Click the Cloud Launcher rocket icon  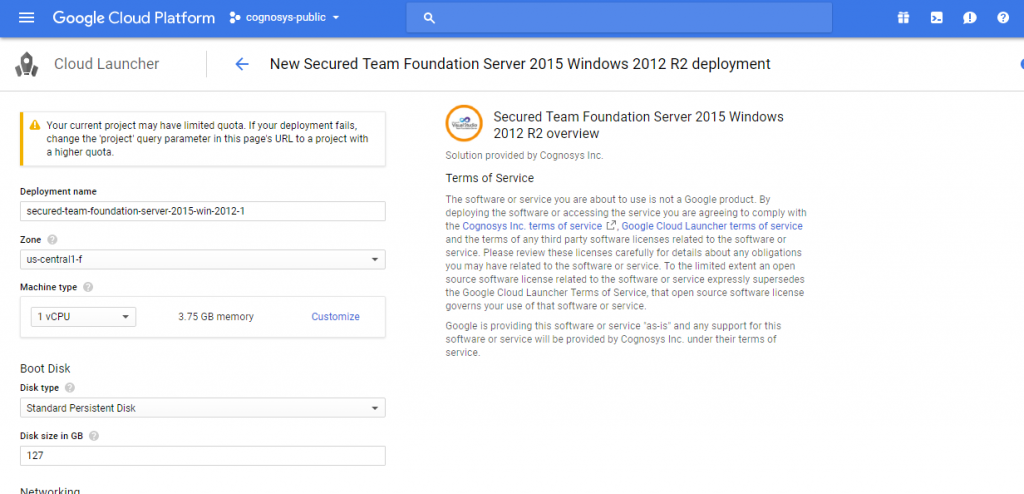pos(28,65)
